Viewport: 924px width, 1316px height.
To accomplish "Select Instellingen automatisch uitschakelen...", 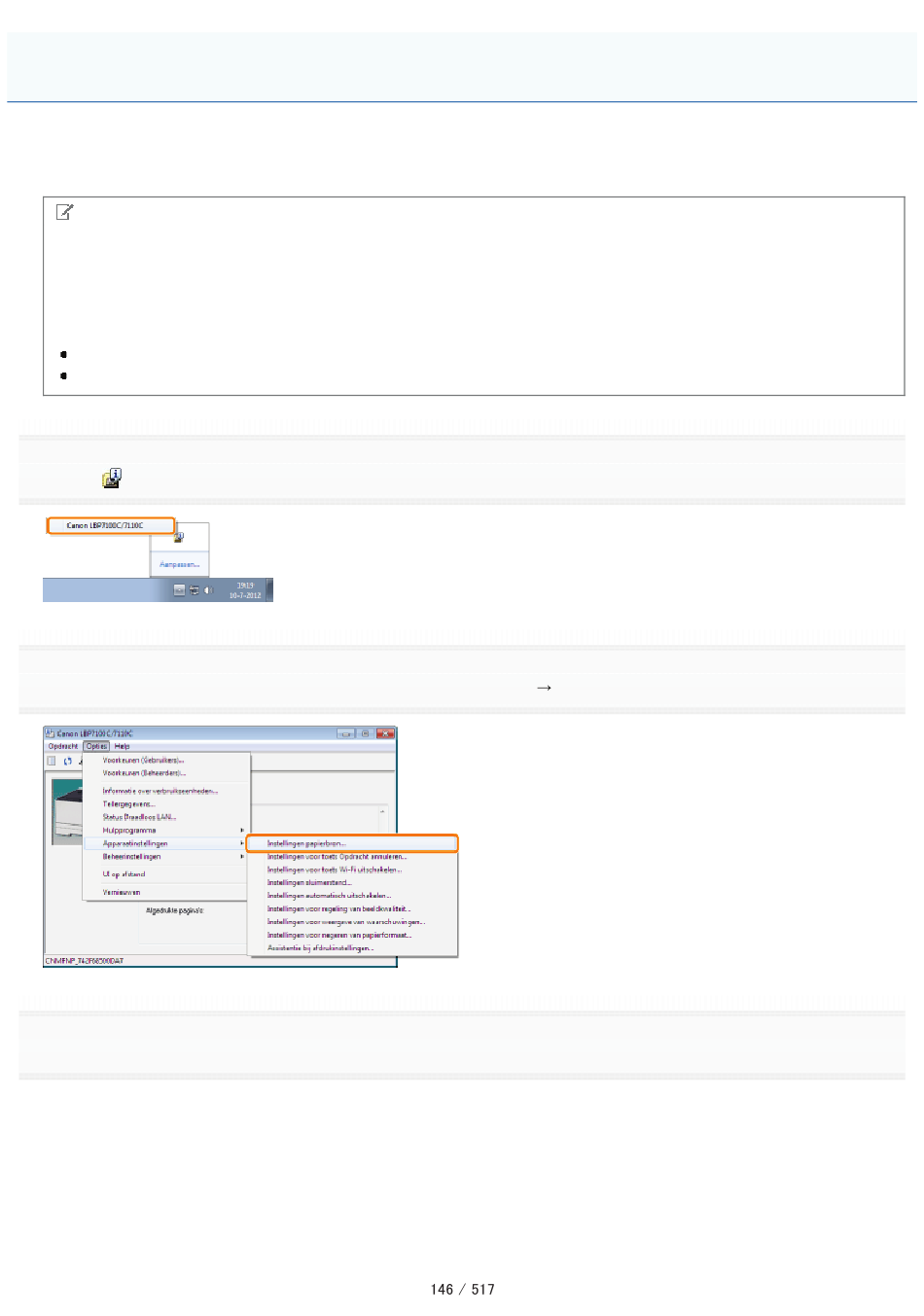I will pos(352,896).
